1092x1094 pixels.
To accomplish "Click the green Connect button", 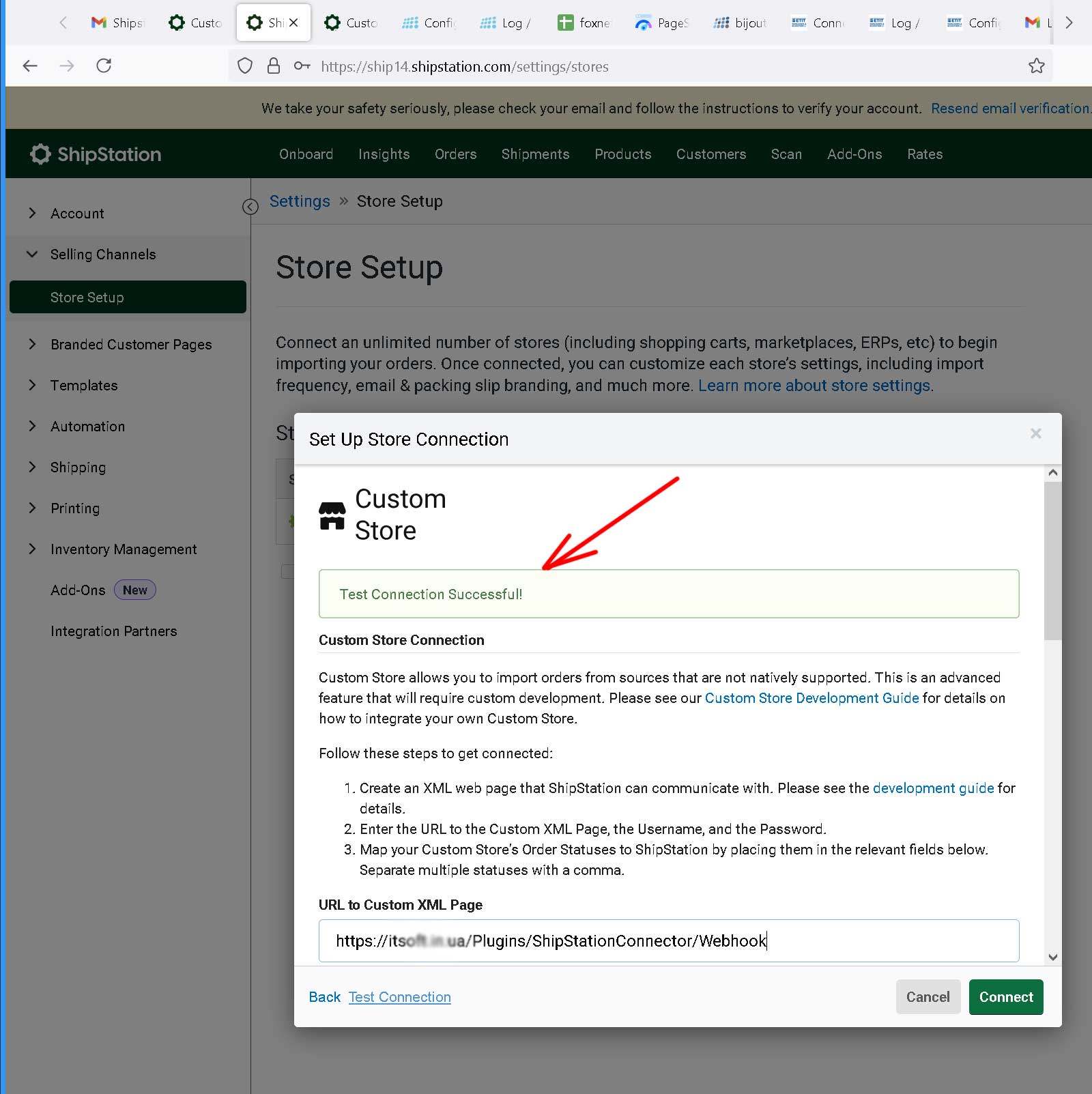I will 1006,997.
